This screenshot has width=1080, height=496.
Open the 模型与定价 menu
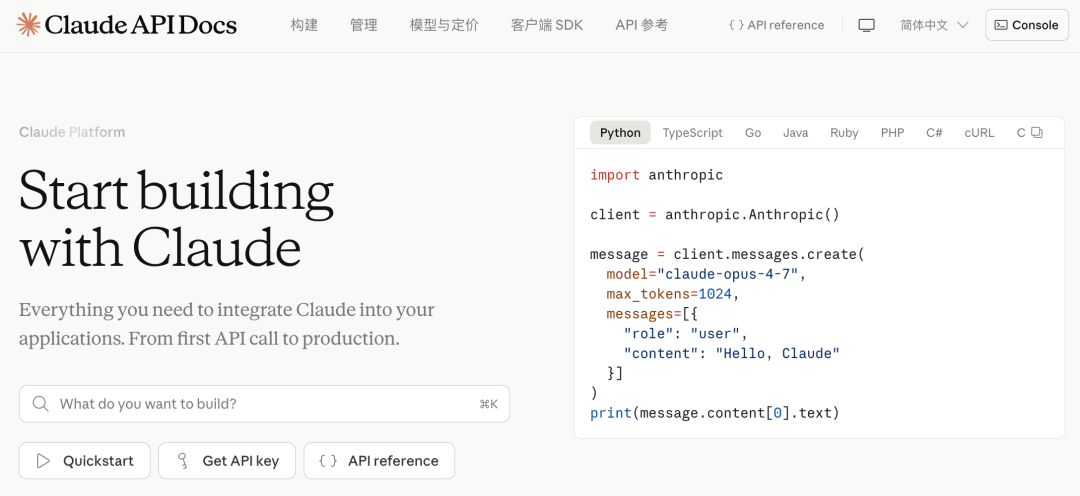click(444, 25)
